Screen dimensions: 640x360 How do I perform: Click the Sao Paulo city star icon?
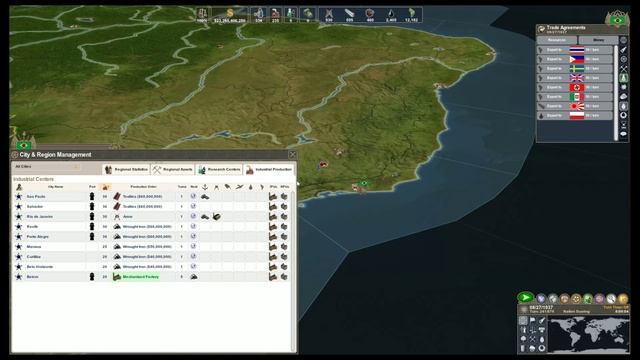point(19,197)
